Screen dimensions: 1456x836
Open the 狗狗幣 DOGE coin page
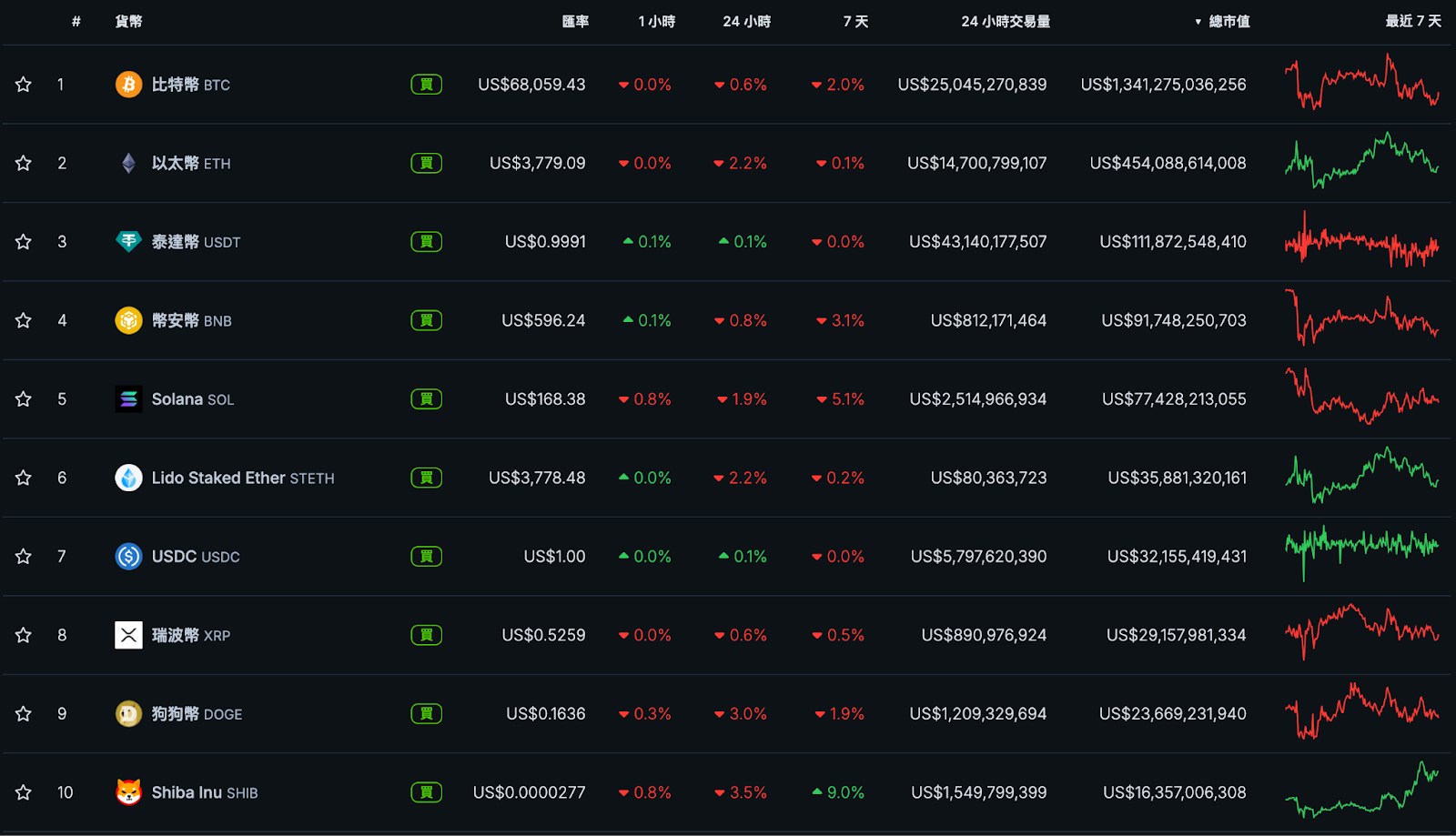pos(197,714)
